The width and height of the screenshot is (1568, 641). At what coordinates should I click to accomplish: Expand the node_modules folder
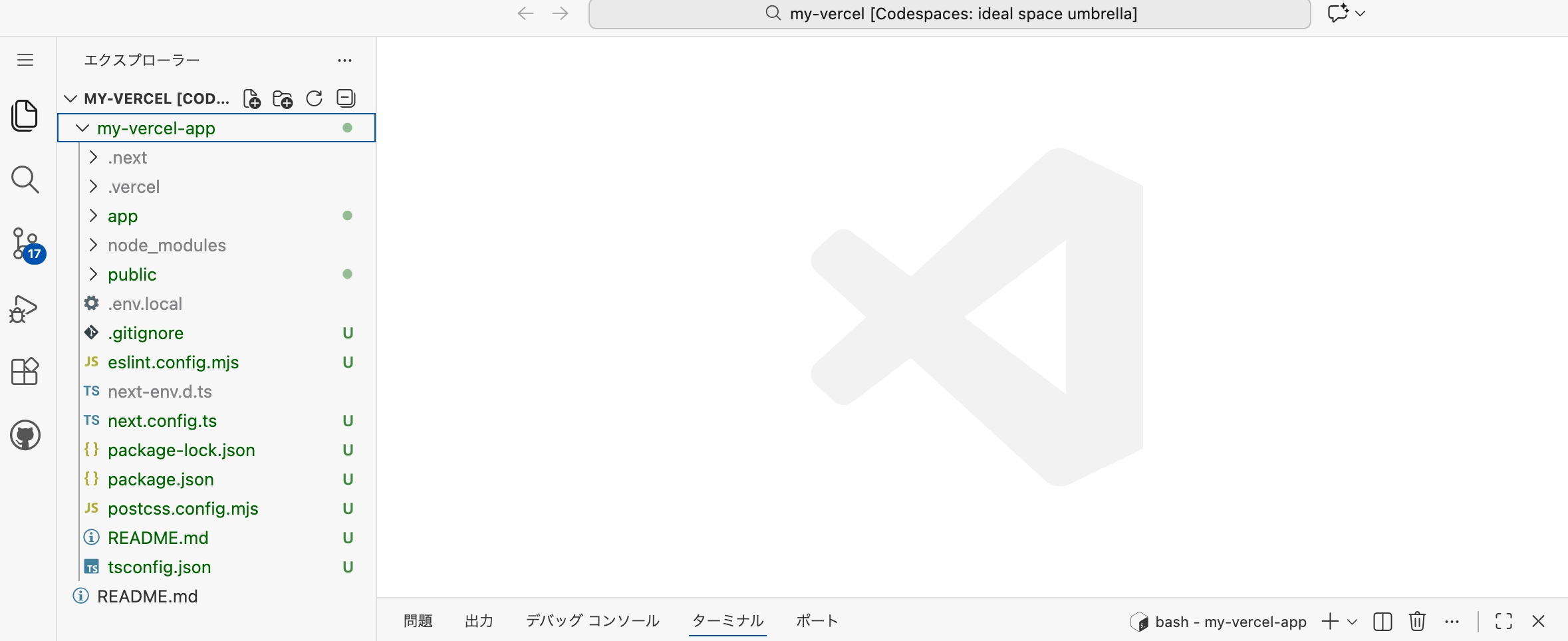pyautogui.click(x=166, y=245)
